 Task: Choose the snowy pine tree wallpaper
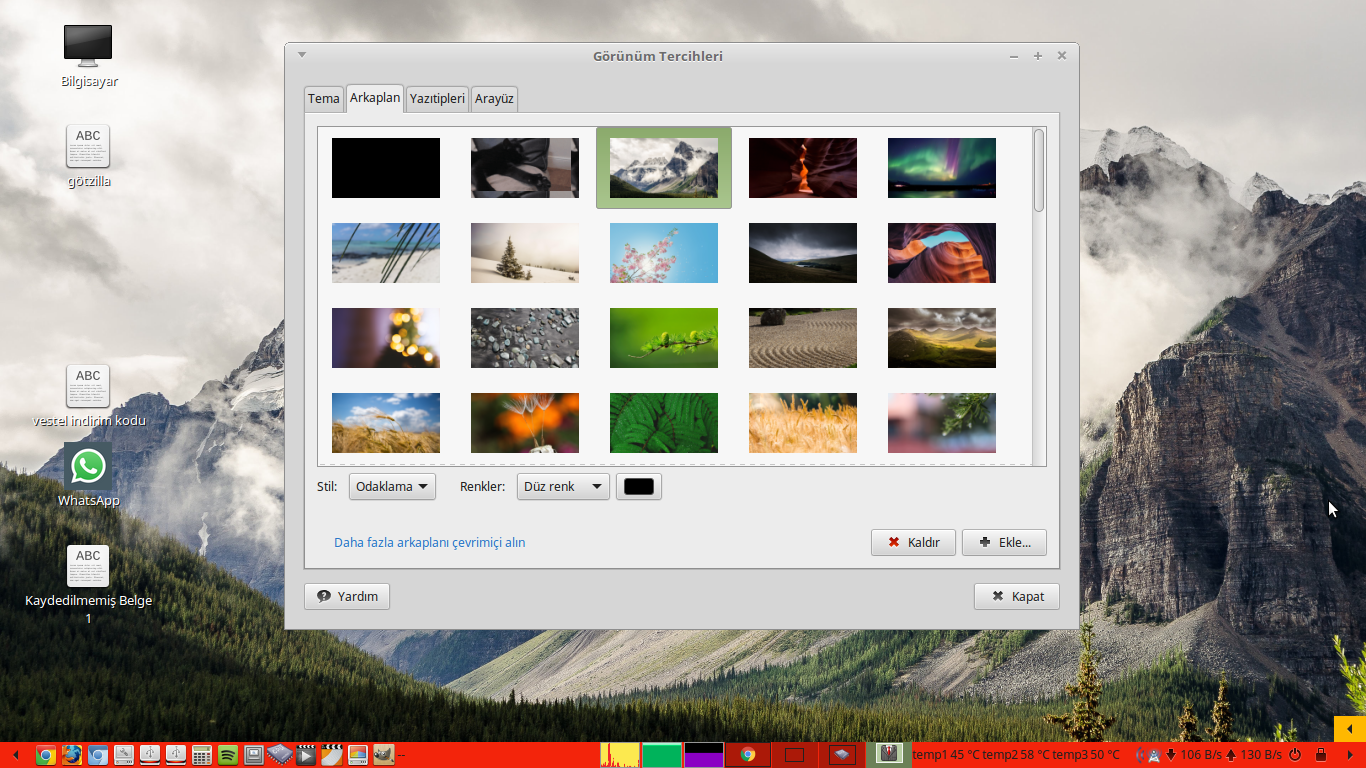coord(525,253)
